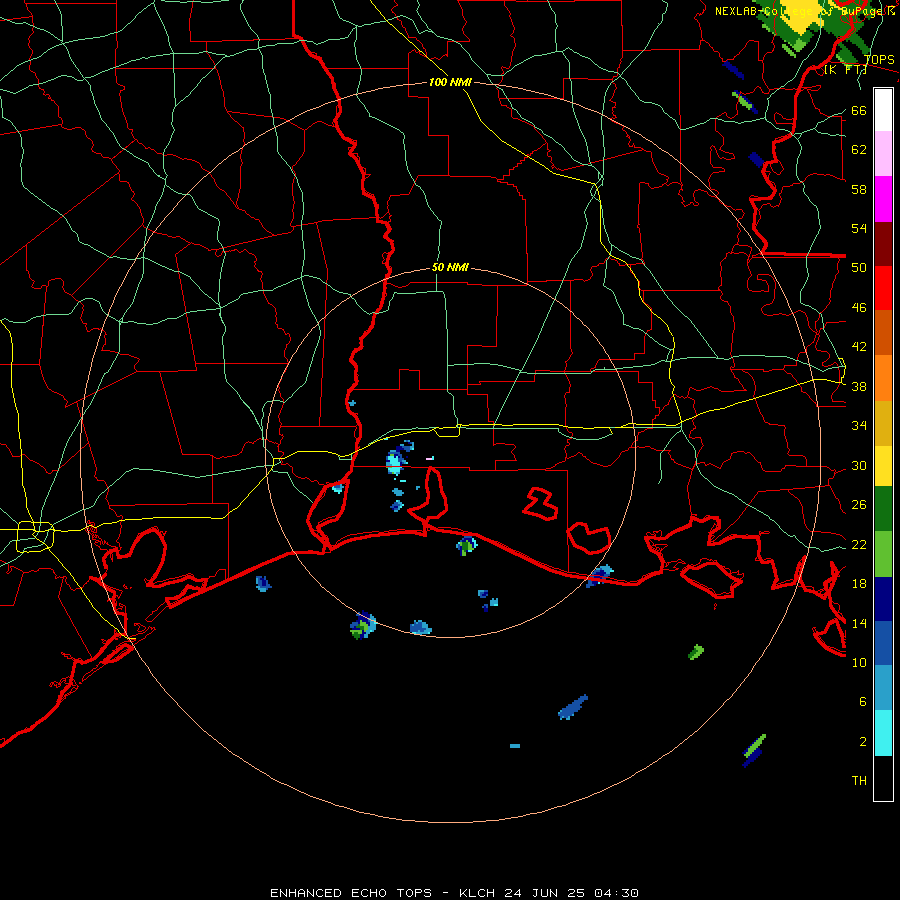Screen dimensions: 900x900
Task: Click the black TH threshold swatch
Action: [x=883, y=778]
